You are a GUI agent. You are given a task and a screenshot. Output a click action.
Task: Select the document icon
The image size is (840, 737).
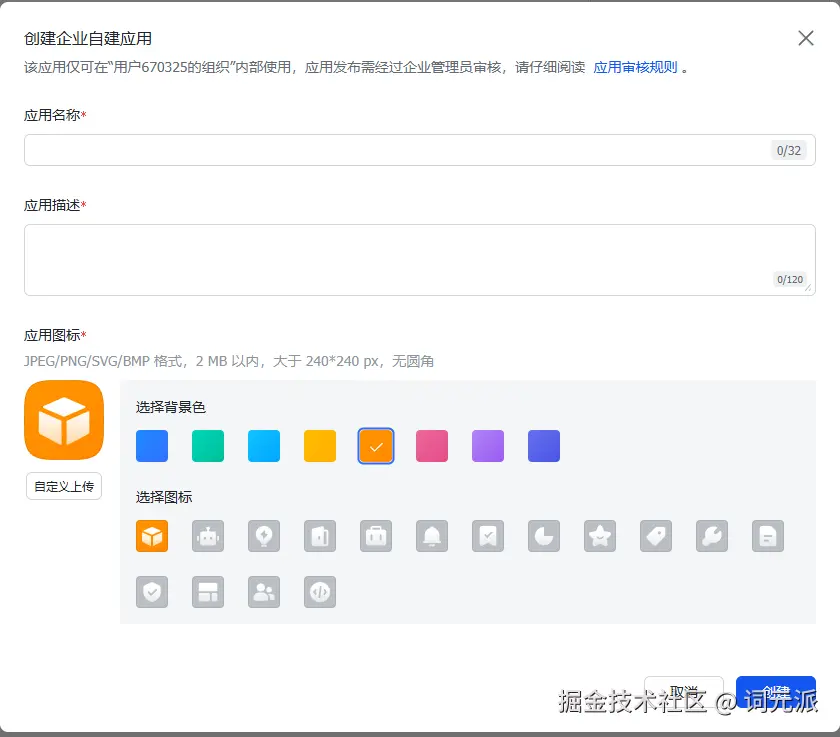[768, 536]
